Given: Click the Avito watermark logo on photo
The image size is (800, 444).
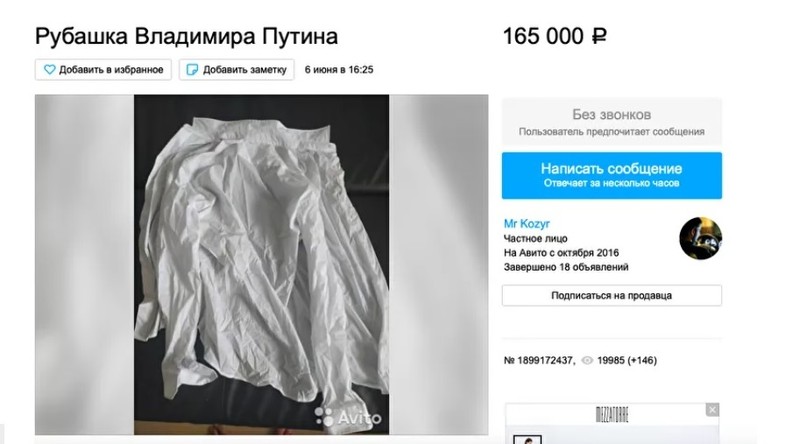Looking at the screenshot, I should coord(347,417).
